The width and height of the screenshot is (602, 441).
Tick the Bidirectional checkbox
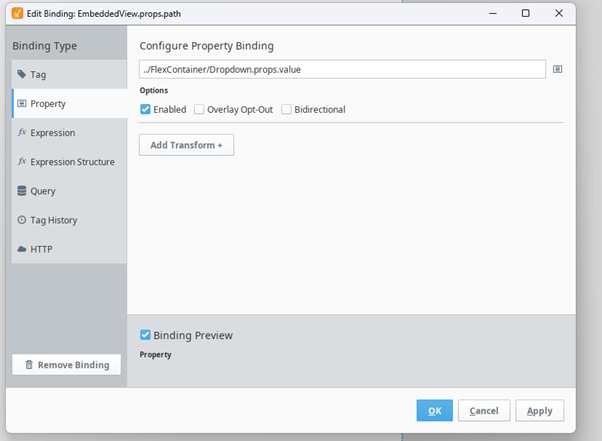tap(286, 109)
